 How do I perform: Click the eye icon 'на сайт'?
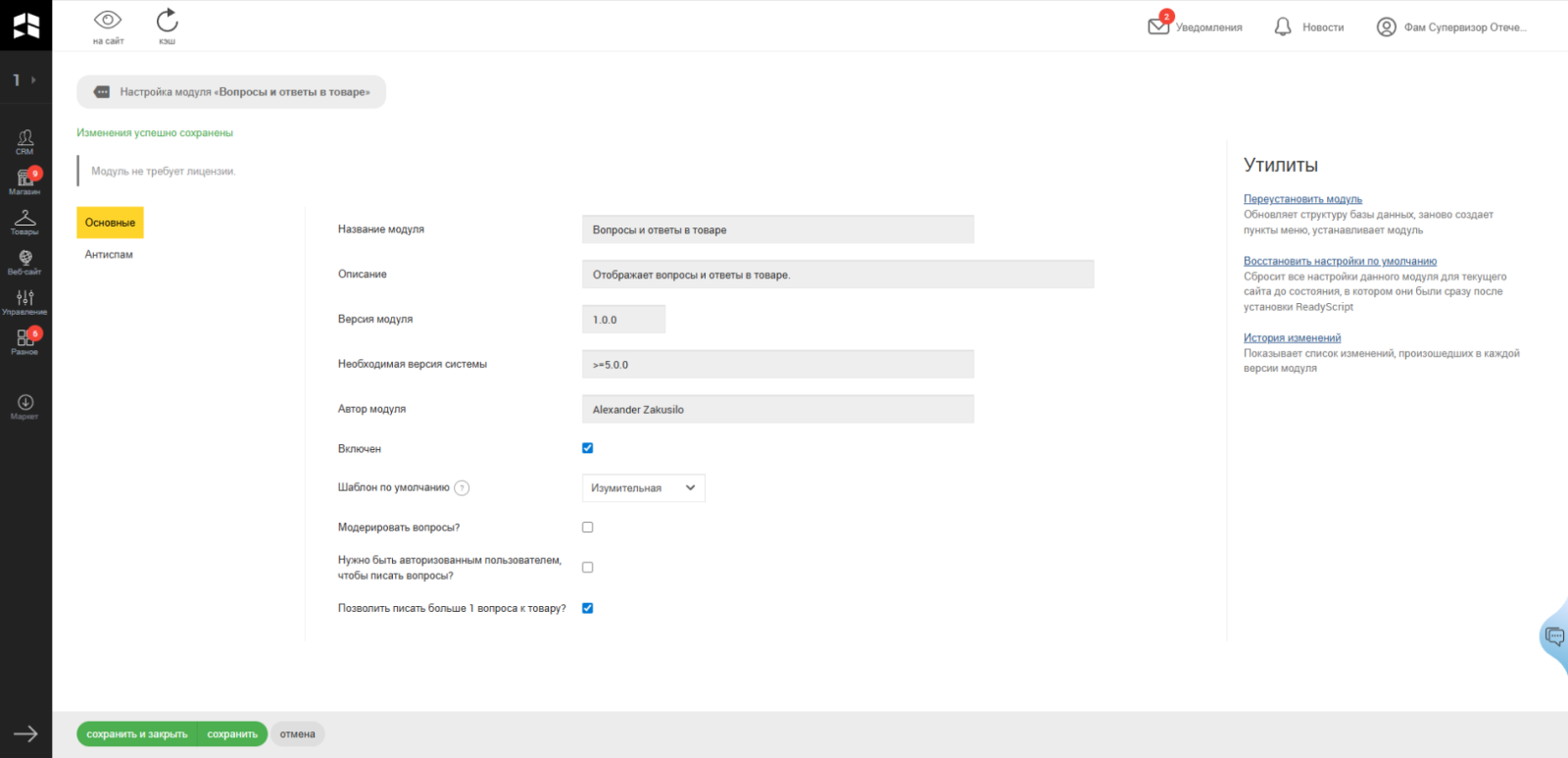click(108, 25)
